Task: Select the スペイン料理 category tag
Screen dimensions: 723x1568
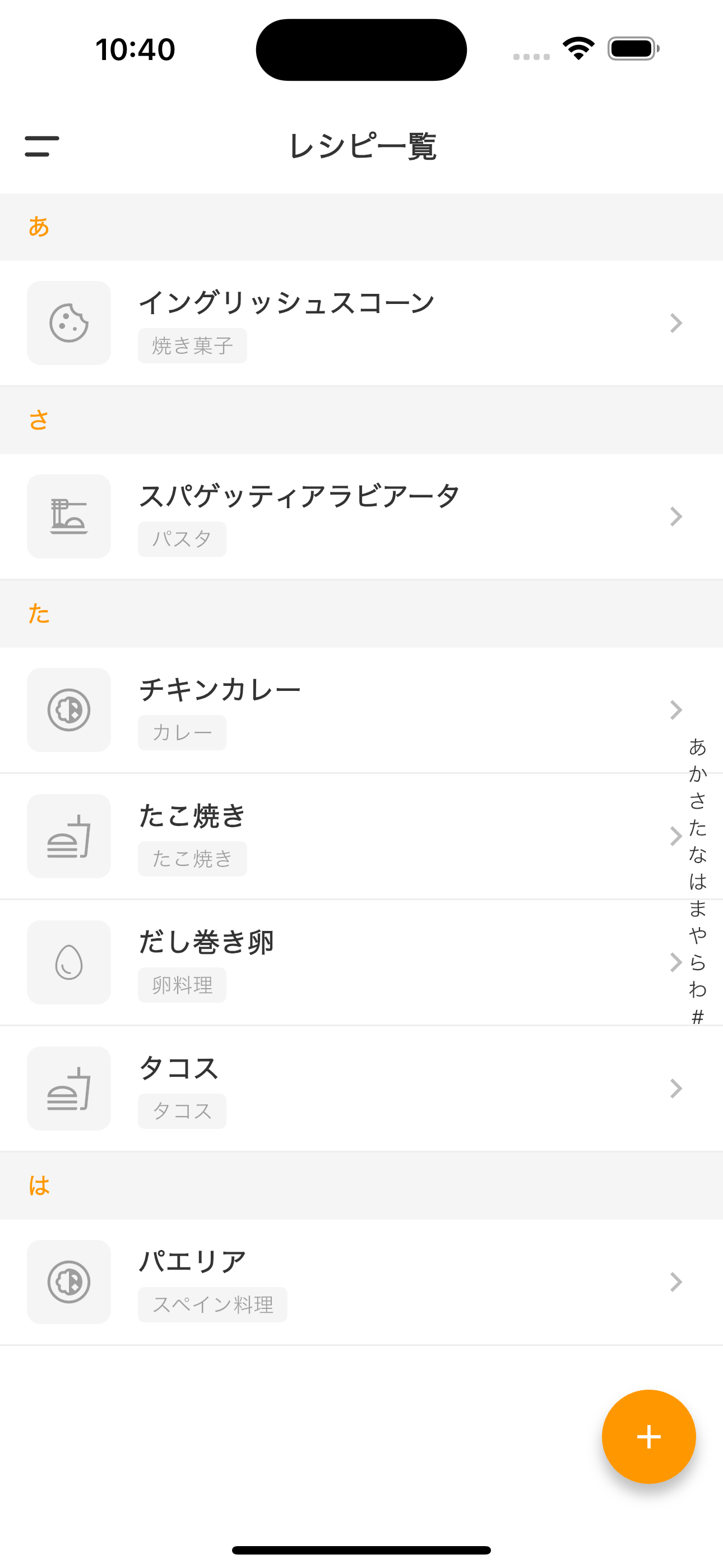Action: [x=212, y=1304]
